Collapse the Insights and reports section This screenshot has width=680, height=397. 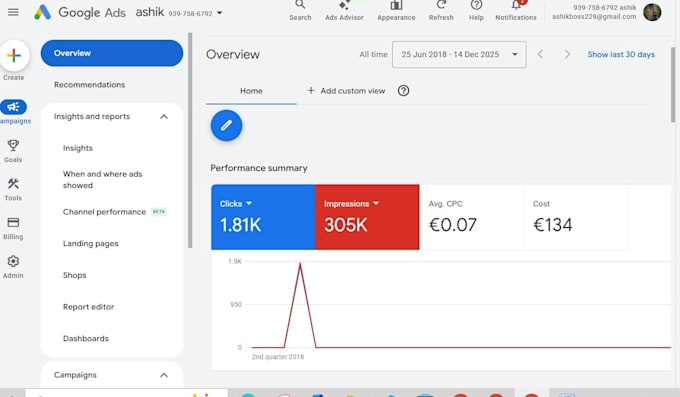(x=164, y=117)
